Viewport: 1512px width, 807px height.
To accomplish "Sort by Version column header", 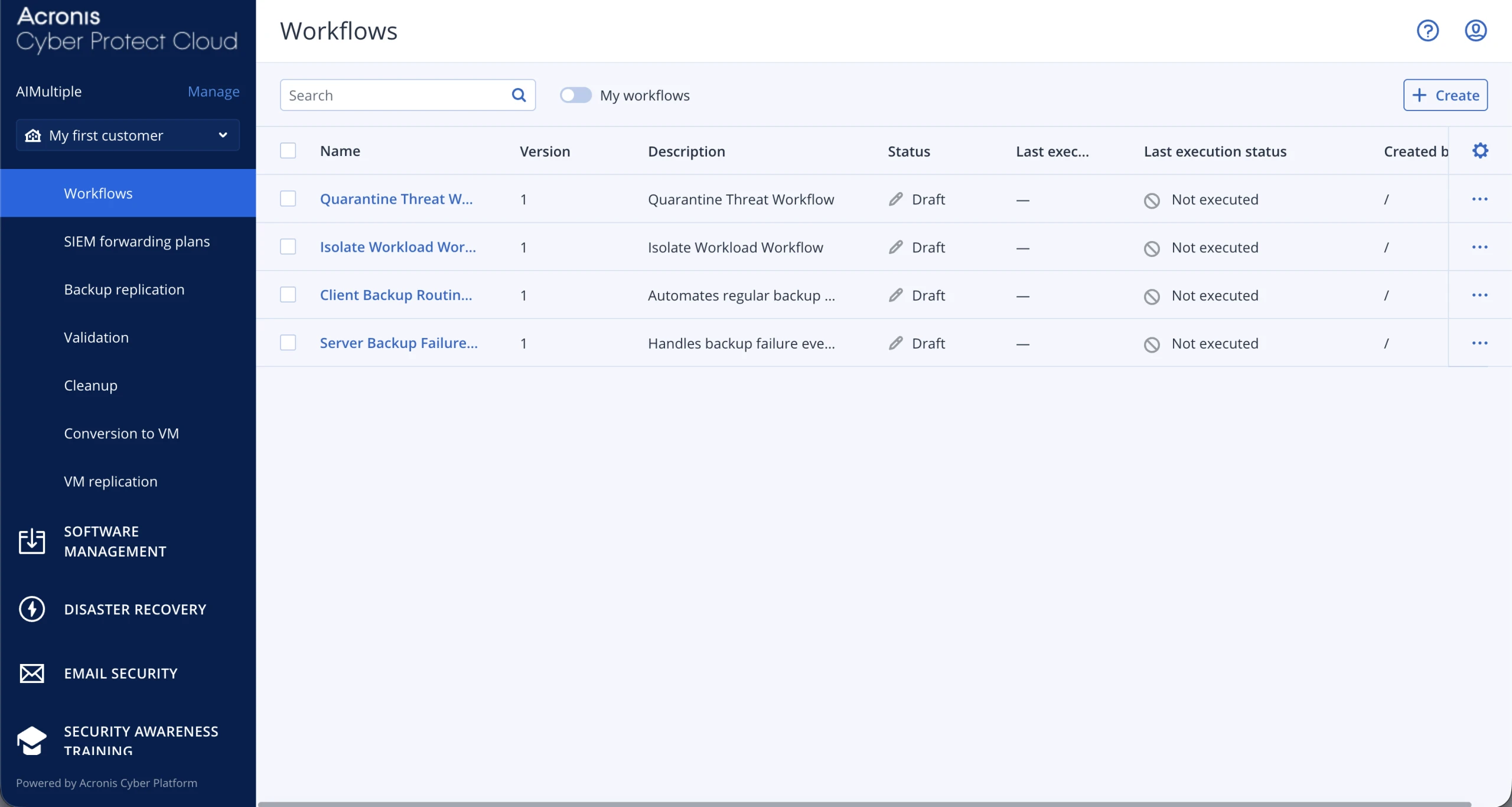I will (x=545, y=151).
